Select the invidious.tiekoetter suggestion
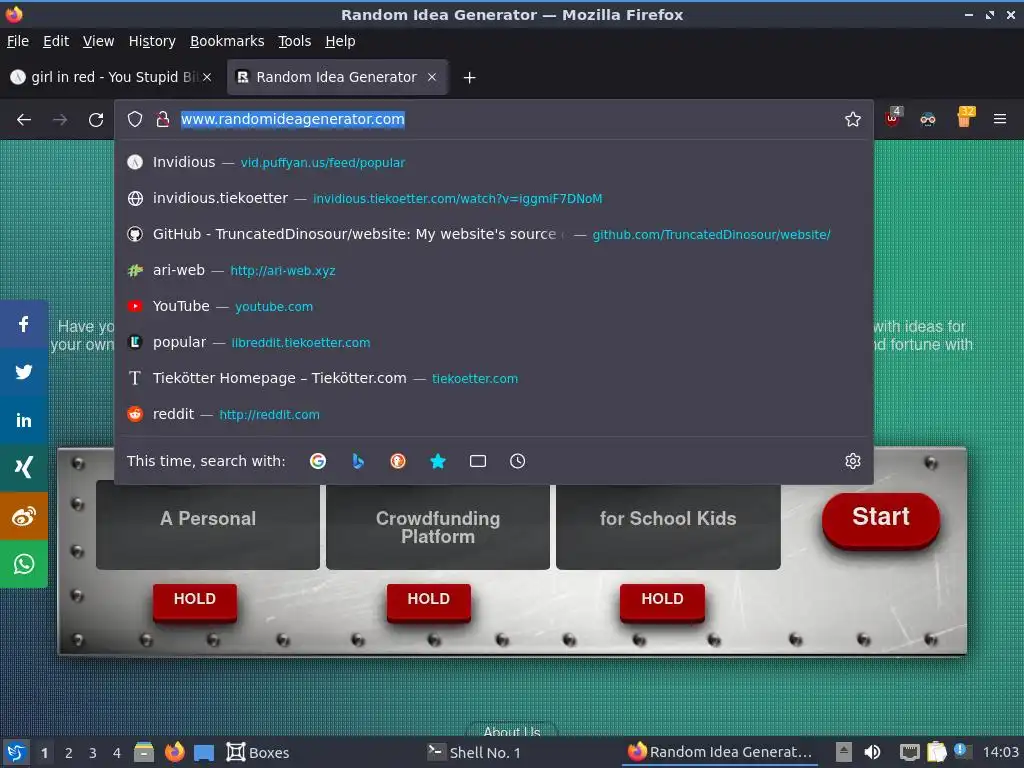The image size is (1024, 768). pos(494,198)
